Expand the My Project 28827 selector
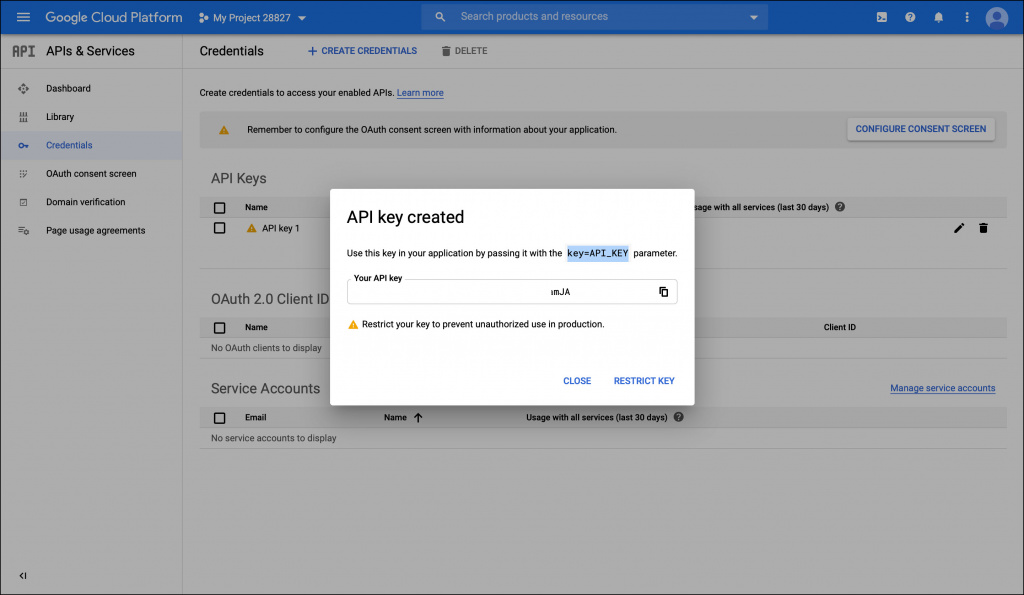 click(253, 18)
